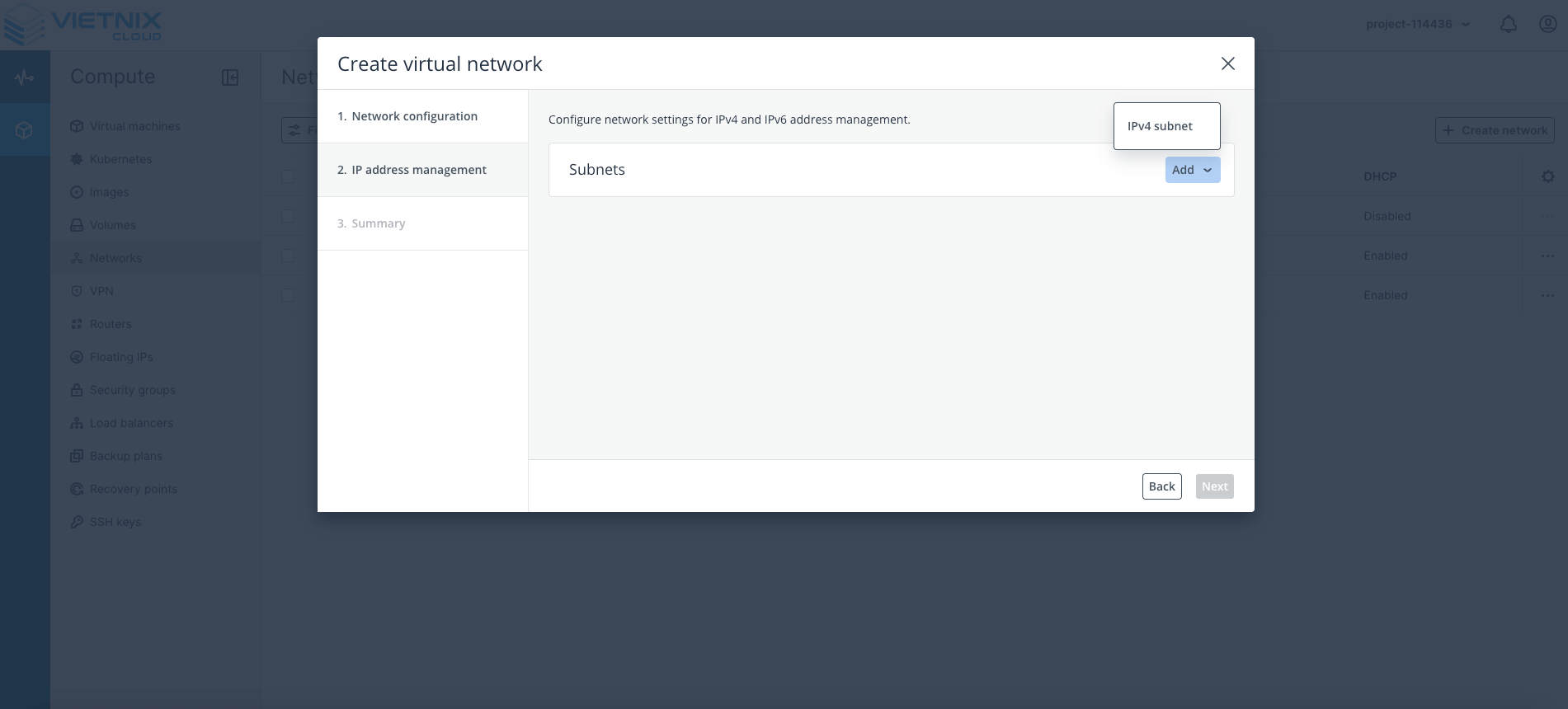Click the Backup plans sidebar icon
The width and height of the screenshot is (1568, 709).
tap(77, 456)
